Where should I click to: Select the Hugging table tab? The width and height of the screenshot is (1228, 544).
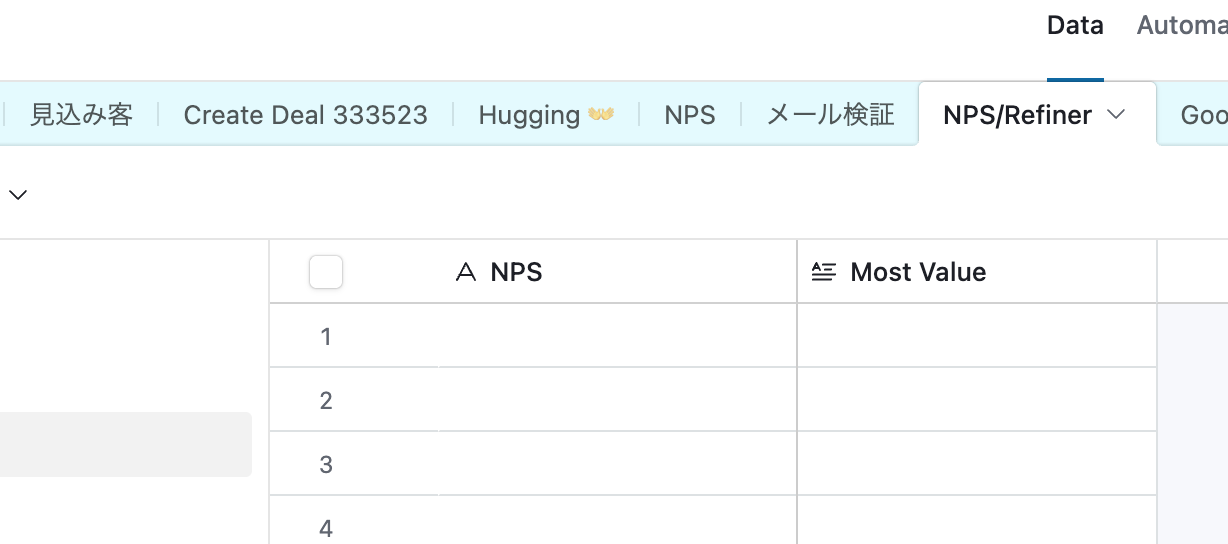tap(545, 115)
